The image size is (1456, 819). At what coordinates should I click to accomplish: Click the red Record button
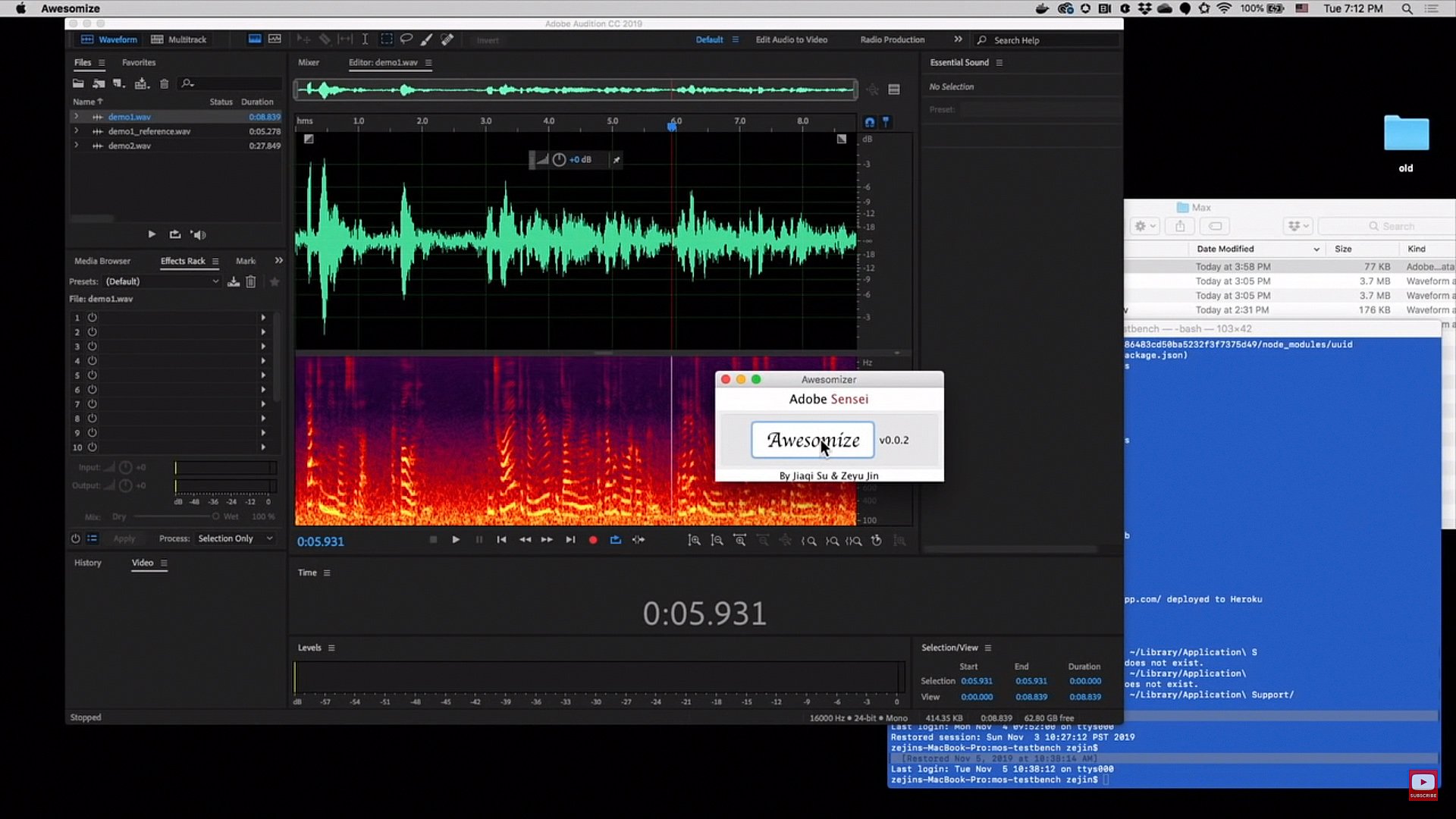pyautogui.click(x=593, y=540)
